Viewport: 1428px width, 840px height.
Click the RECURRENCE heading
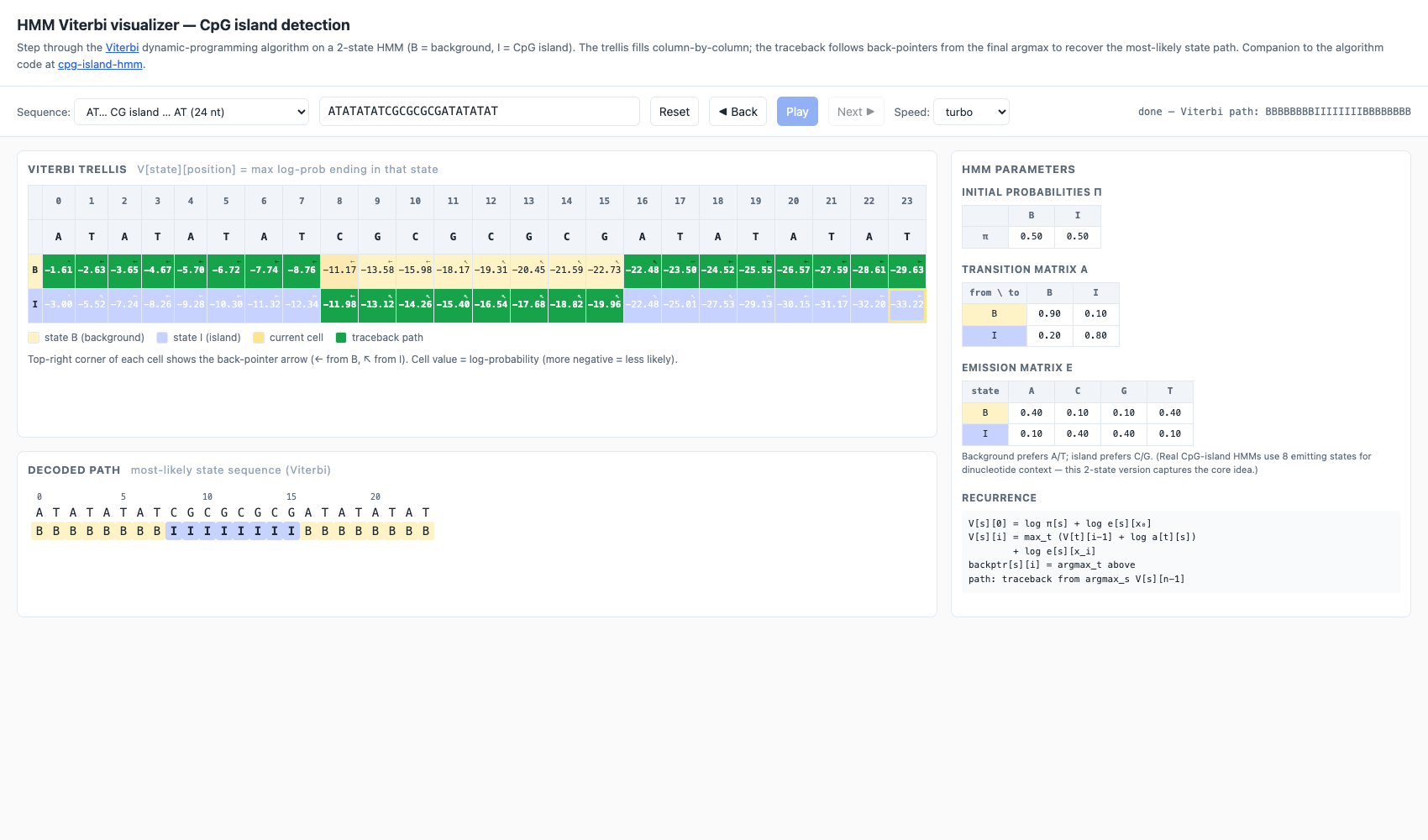point(1000,498)
